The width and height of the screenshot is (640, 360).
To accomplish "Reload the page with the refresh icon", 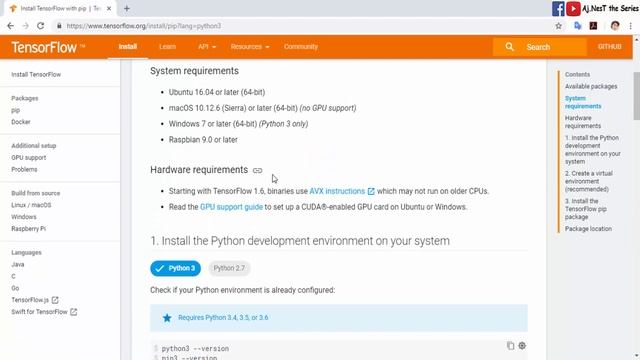I will [x=40, y=26].
